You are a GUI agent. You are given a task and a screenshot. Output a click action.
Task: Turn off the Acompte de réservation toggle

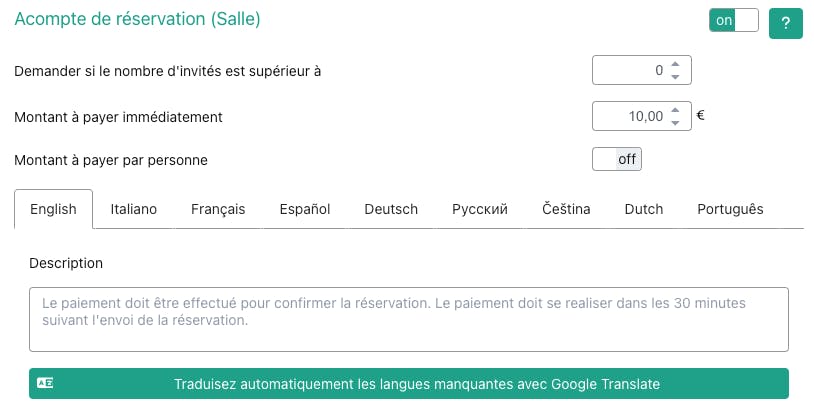(x=734, y=20)
